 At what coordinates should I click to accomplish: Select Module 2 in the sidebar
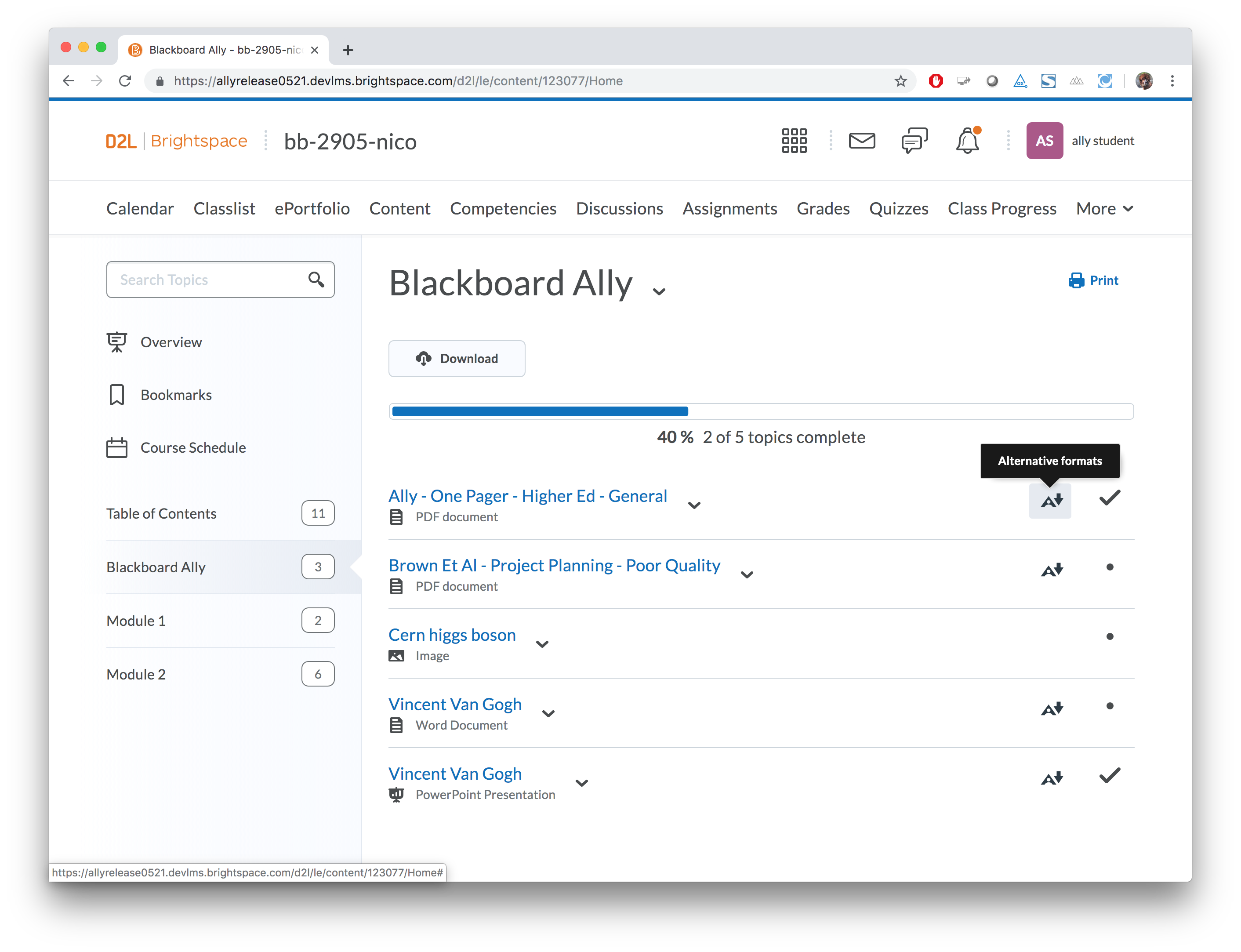click(x=220, y=674)
